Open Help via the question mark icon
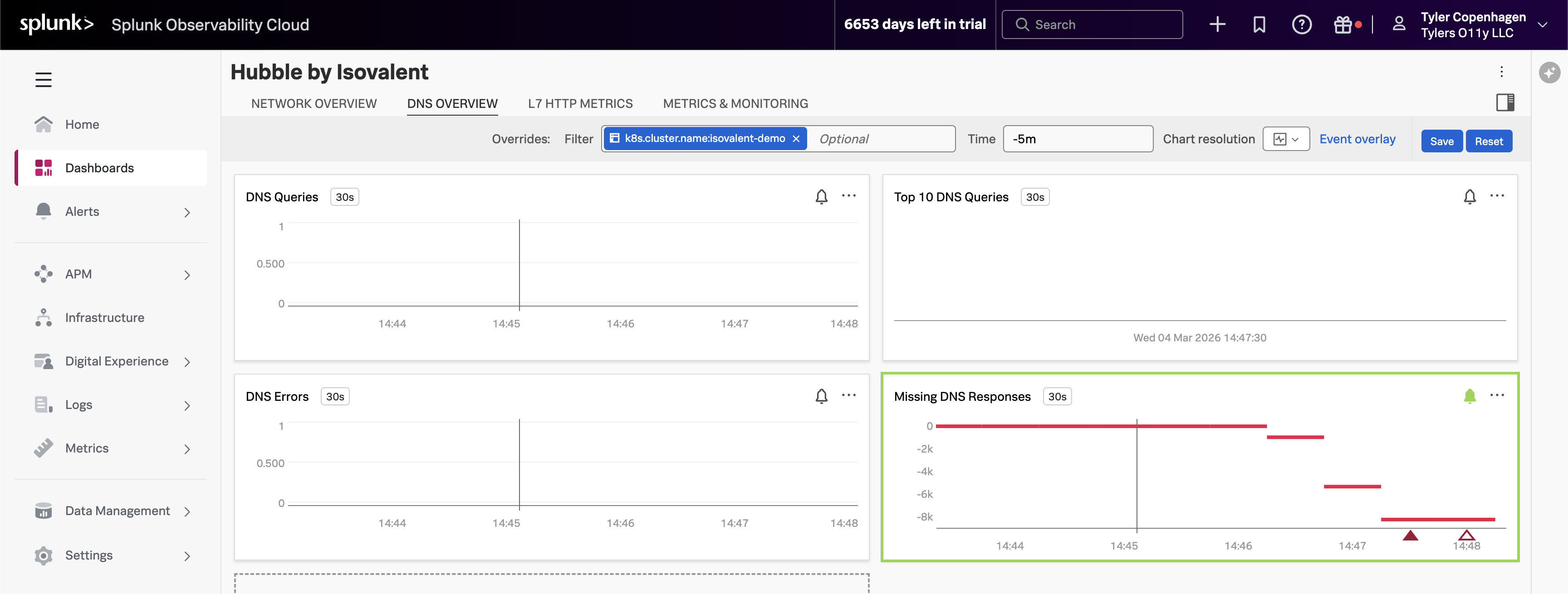This screenshot has width=1568, height=594. pos(1301,24)
